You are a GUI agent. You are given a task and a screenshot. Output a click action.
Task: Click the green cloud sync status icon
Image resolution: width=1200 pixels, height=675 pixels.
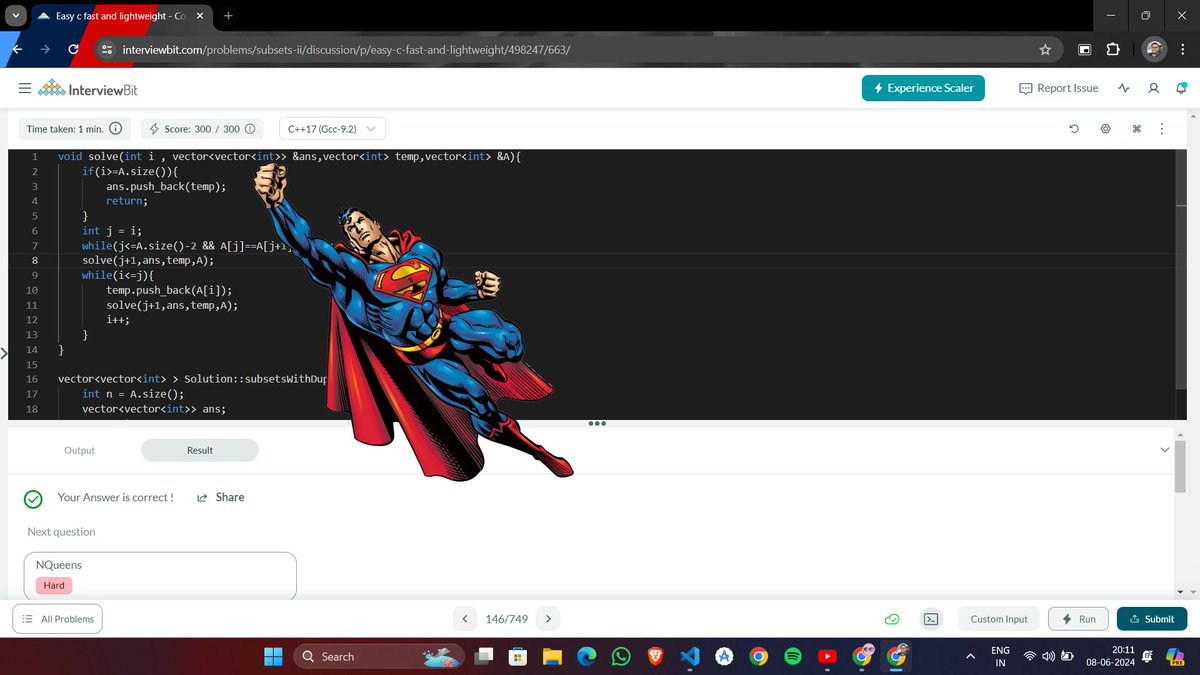892,619
